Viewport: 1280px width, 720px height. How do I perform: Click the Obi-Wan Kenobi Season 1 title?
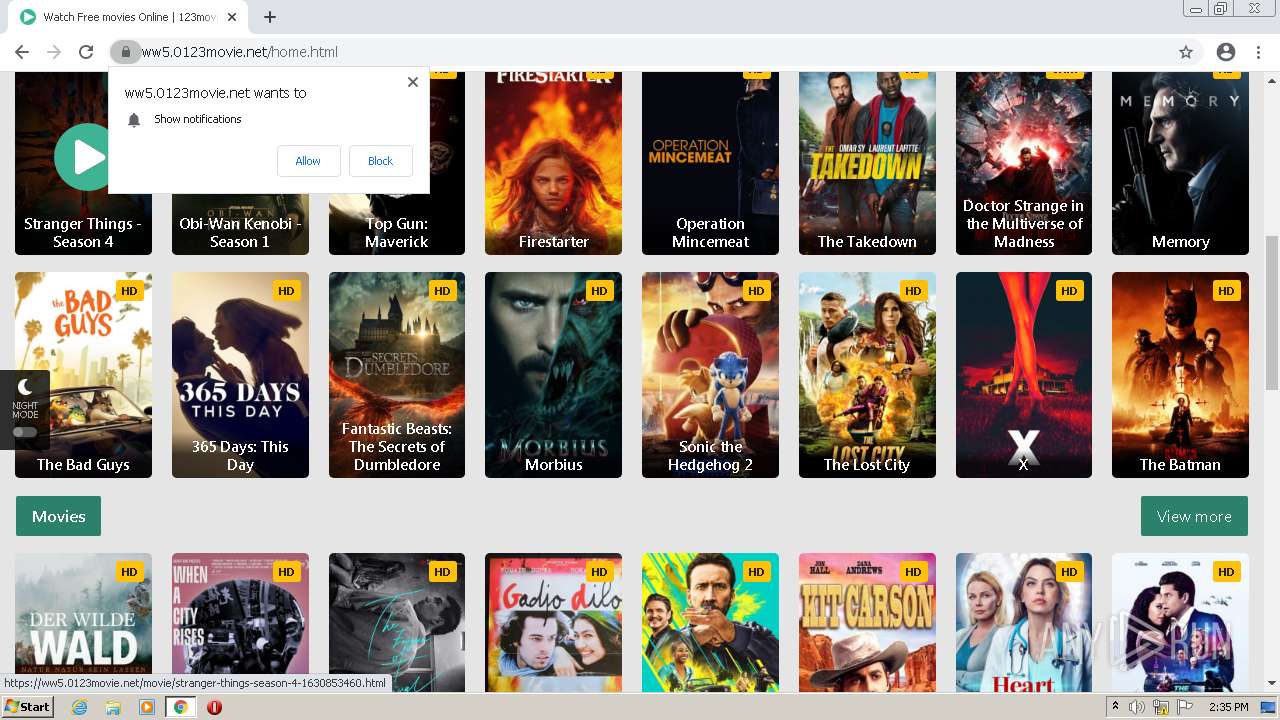[x=240, y=233]
